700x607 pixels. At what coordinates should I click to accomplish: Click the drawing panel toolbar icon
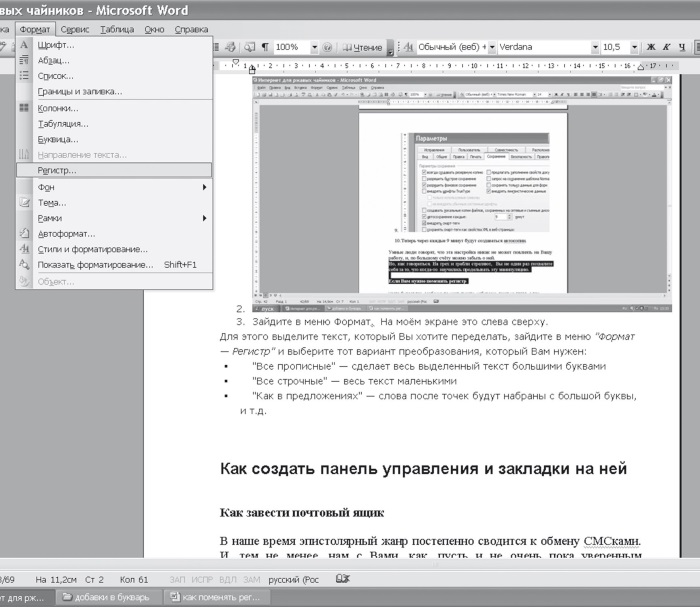click(x=230, y=47)
